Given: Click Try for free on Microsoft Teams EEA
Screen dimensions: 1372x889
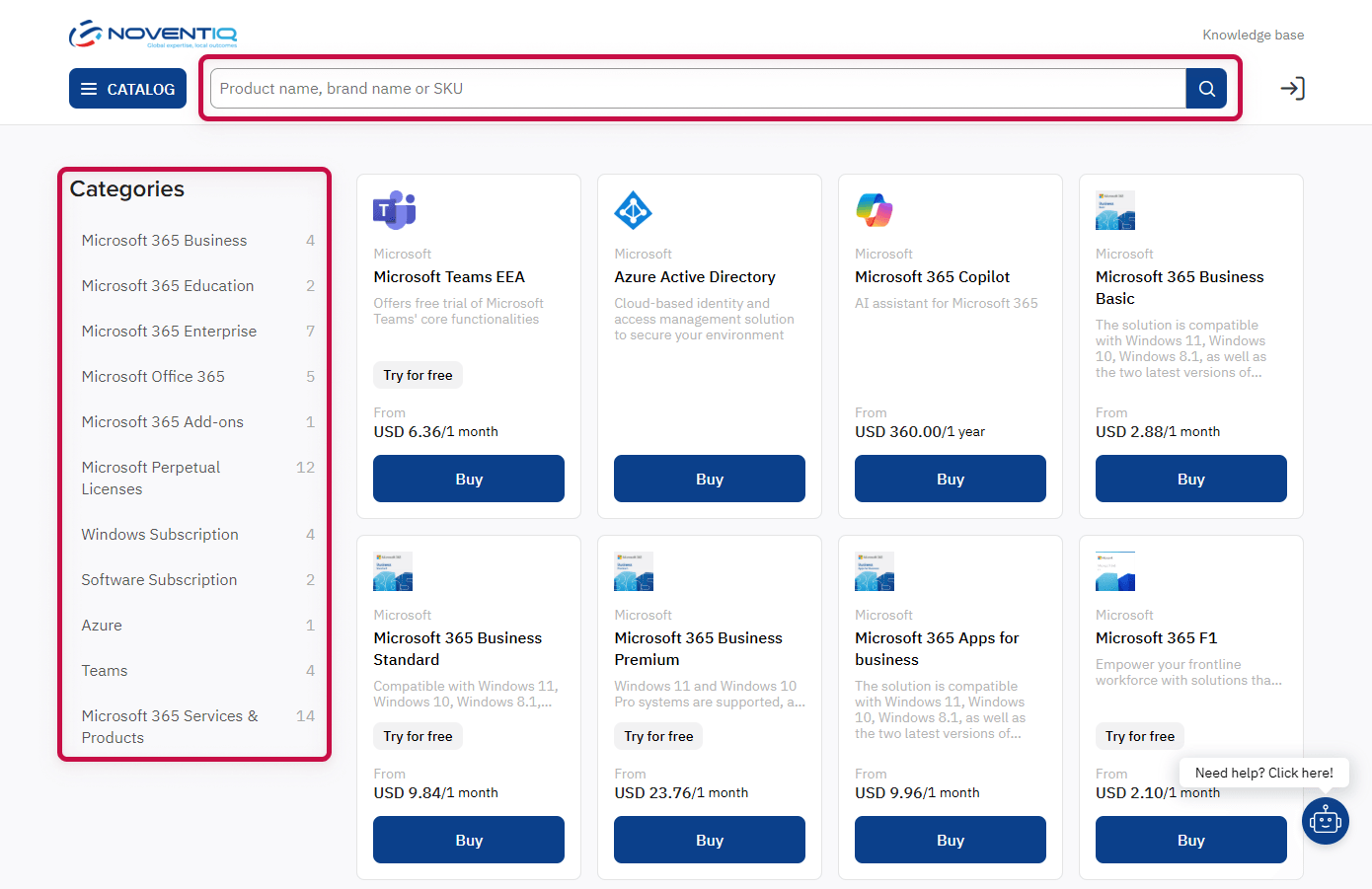Looking at the screenshot, I should [x=417, y=374].
